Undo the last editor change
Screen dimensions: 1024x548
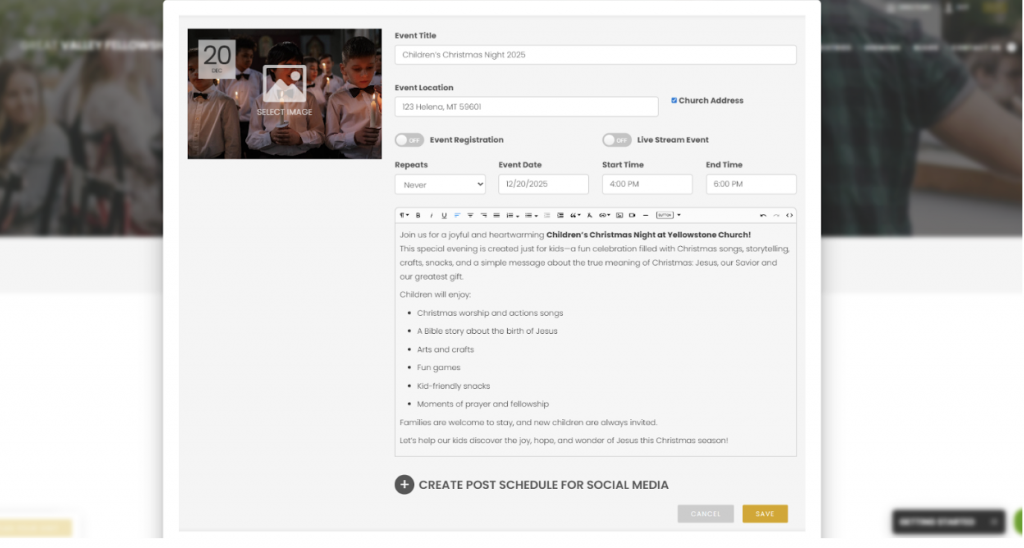[763, 215]
